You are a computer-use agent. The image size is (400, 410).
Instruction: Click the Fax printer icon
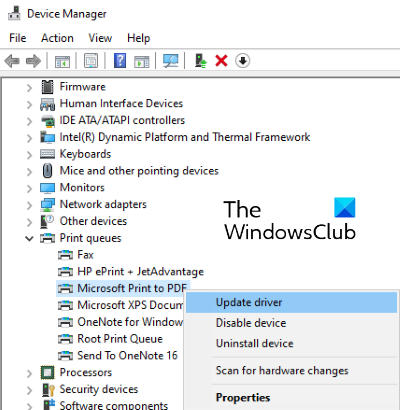coord(65,255)
